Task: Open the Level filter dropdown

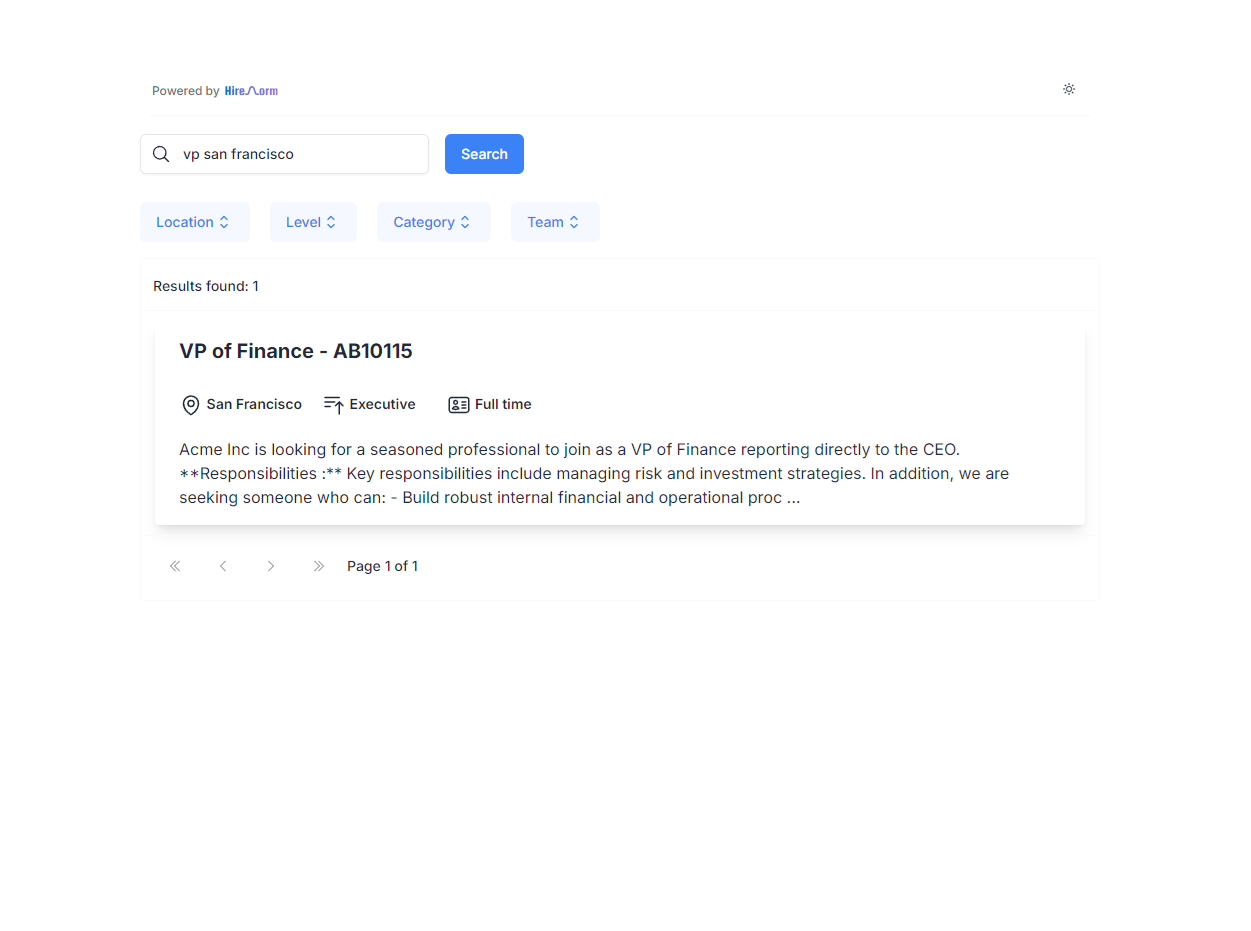Action: 313,222
